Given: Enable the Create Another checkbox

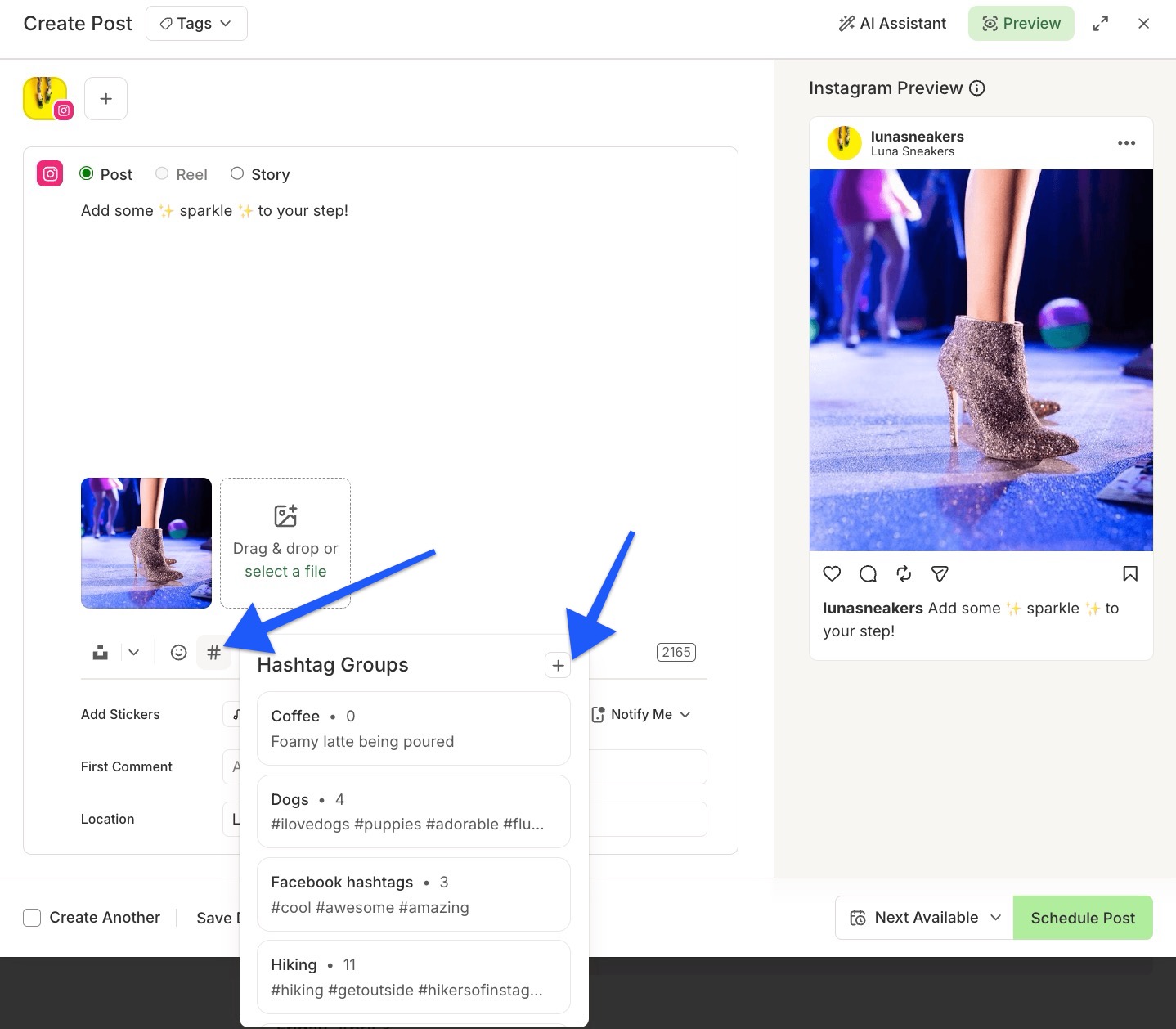Looking at the screenshot, I should 32,918.
